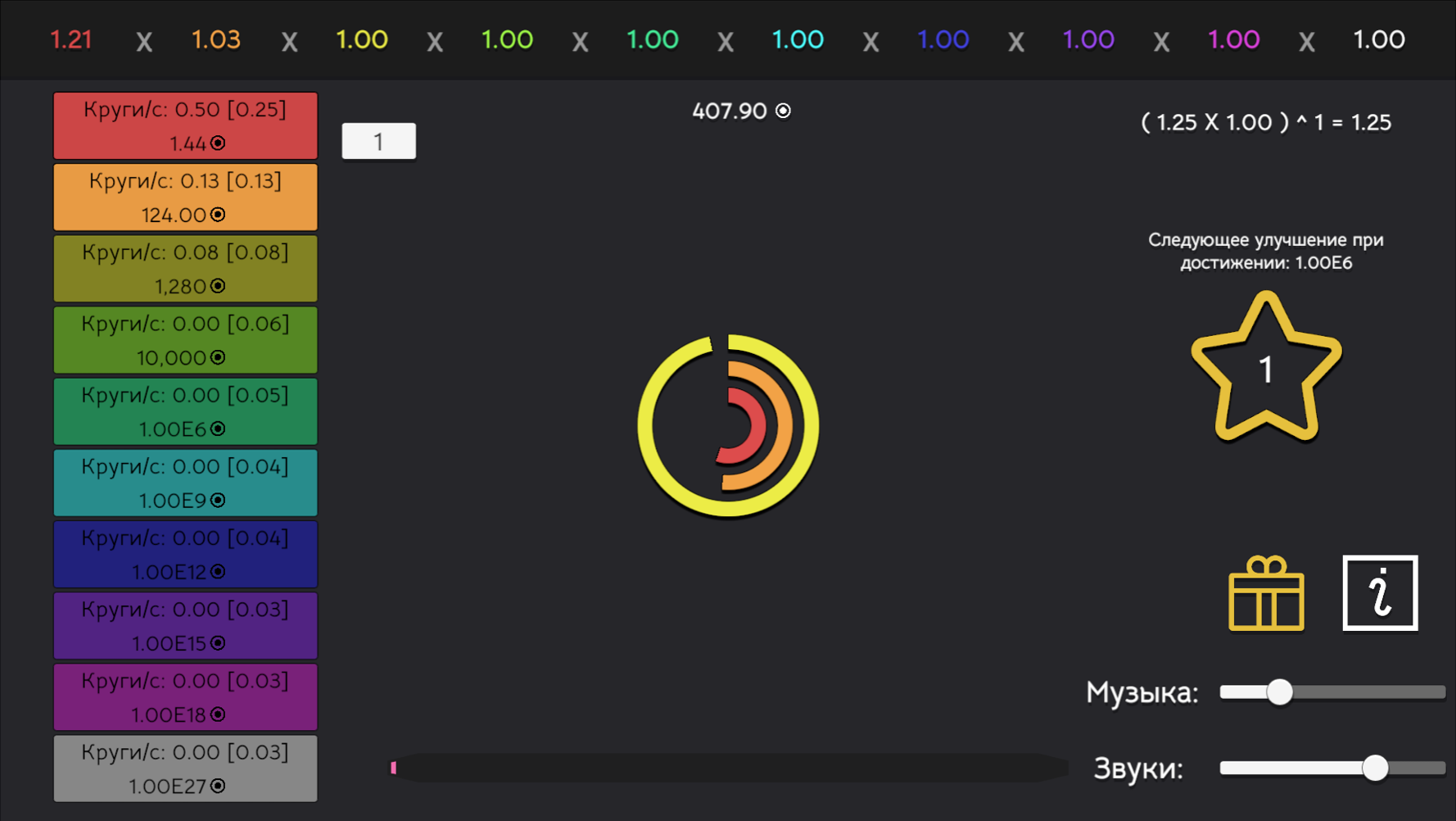This screenshot has height=821, width=1456.
Task: Buy the orange upgrade costing 124.00
Action: click(185, 197)
